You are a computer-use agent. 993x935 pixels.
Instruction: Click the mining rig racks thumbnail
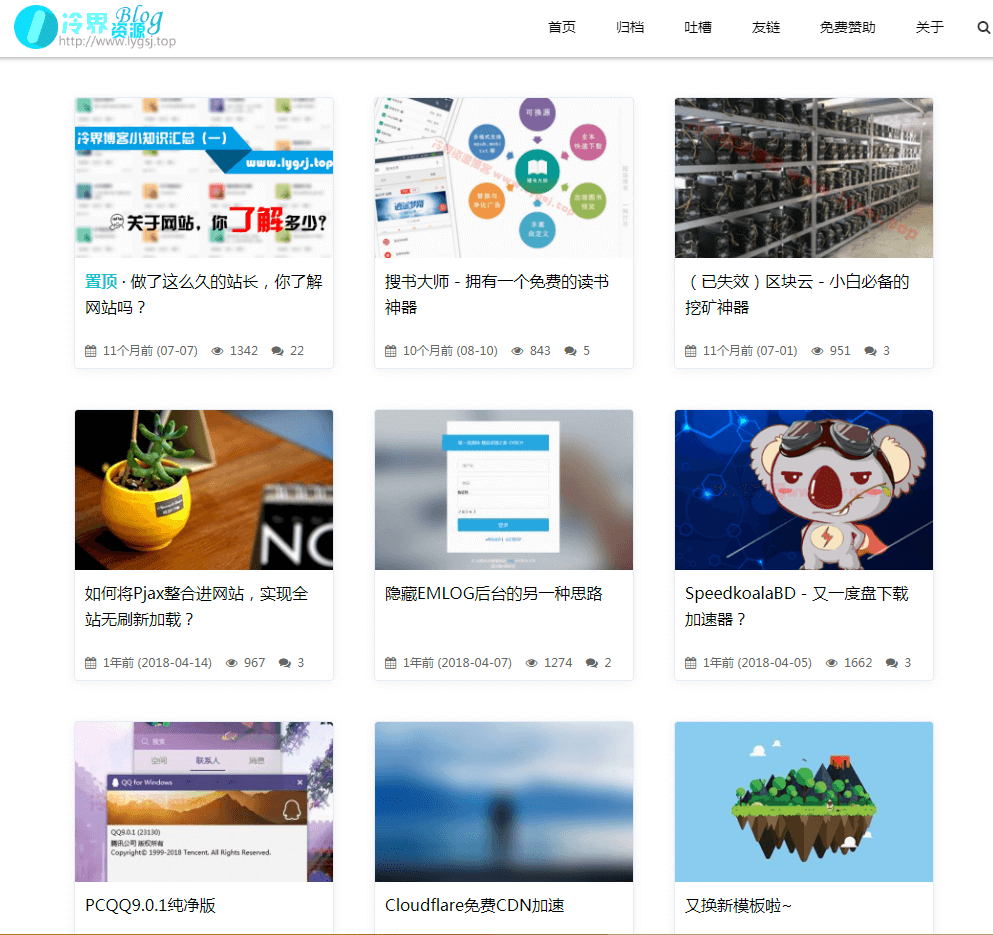pyautogui.click(x=803, y=178)
